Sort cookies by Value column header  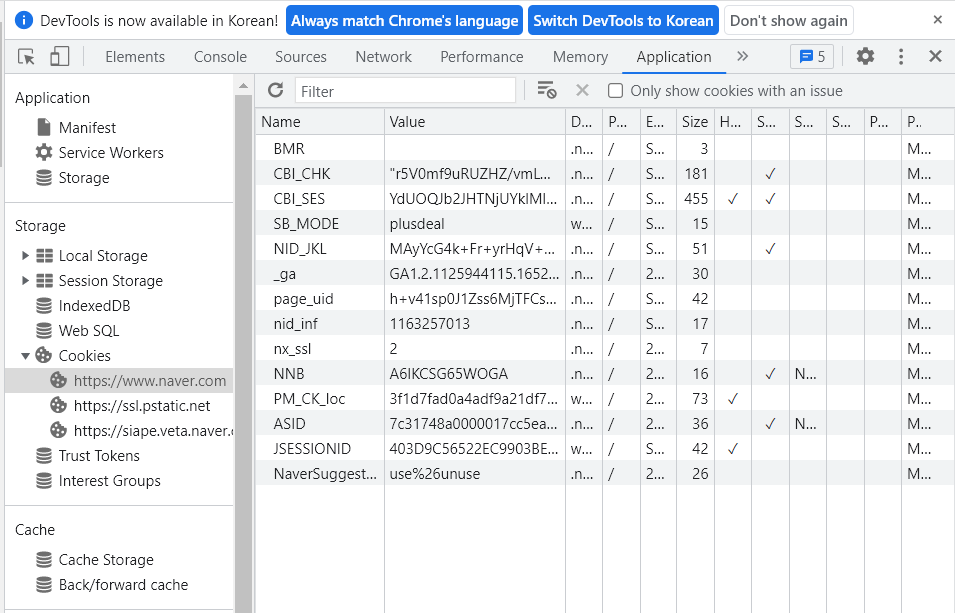[x=475, y=122]
